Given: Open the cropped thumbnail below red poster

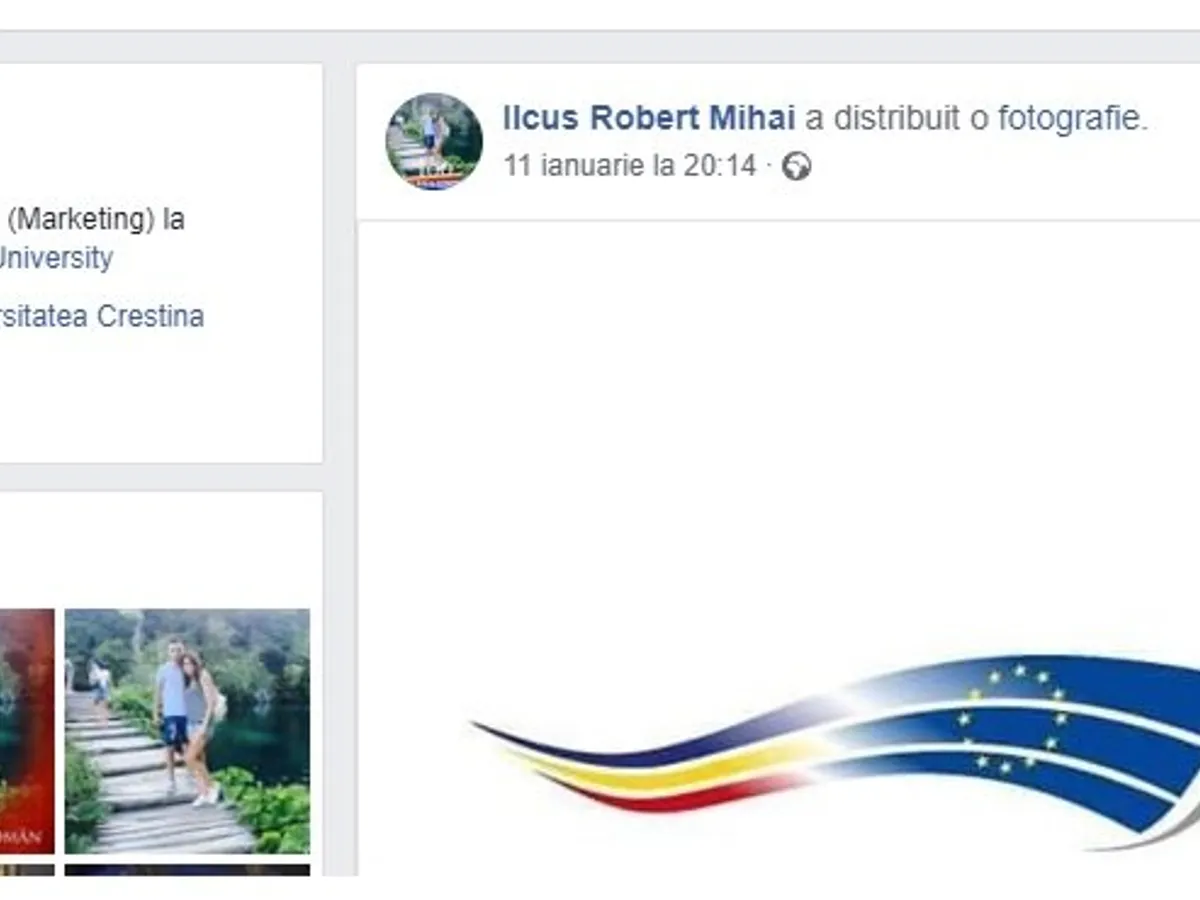Looking at the screenshot, I should (x=27, y=870).
